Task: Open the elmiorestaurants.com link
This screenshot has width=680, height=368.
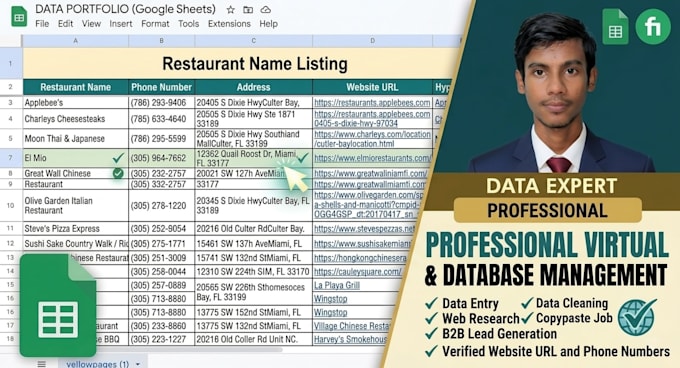Action: 372,158
